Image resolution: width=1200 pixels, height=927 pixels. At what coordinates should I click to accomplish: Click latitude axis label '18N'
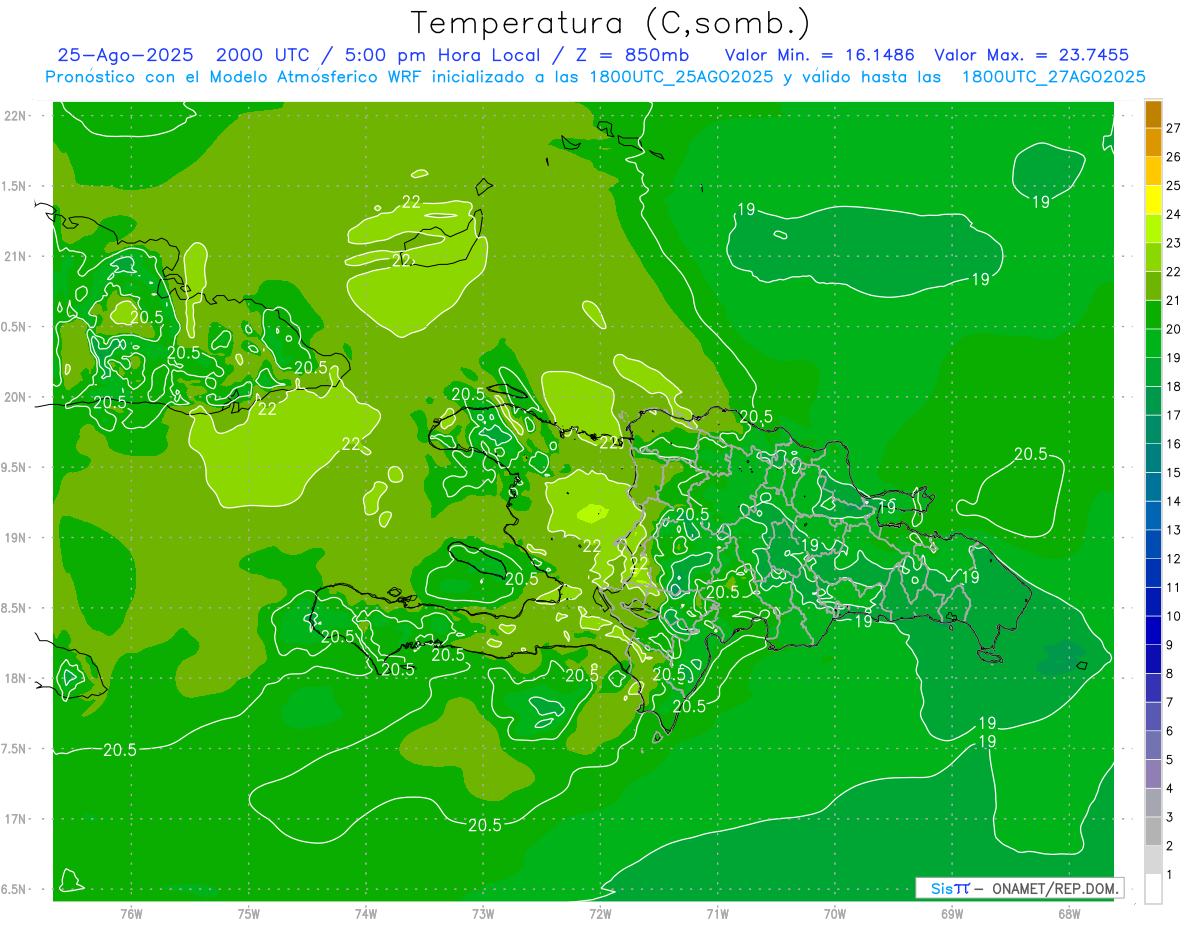tap(15, 678)
